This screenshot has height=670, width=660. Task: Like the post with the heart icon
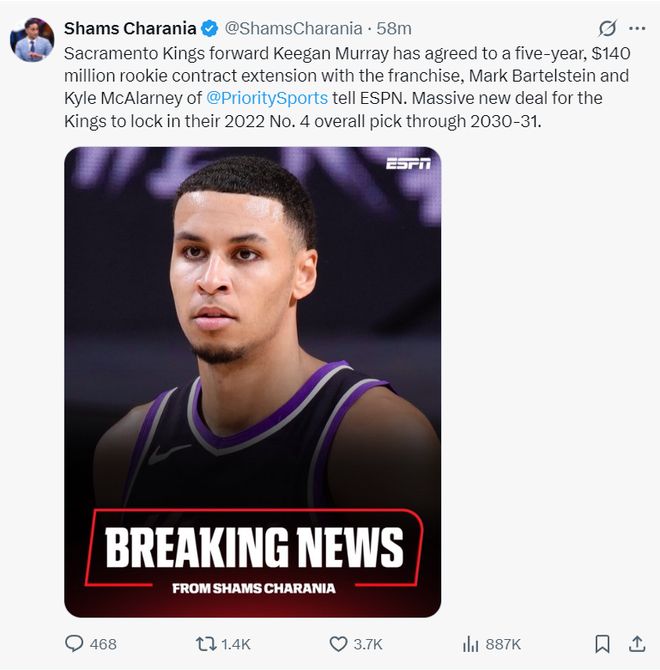click(x=338, y=644)
